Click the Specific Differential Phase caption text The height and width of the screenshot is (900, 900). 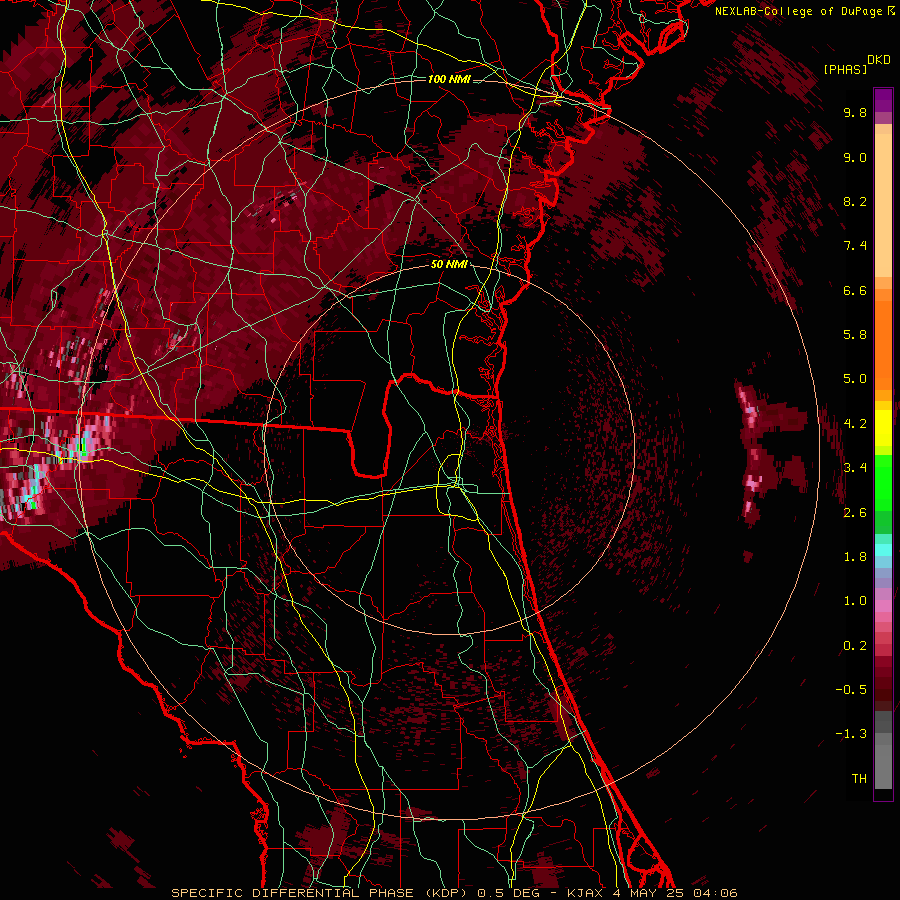point(321,893)
